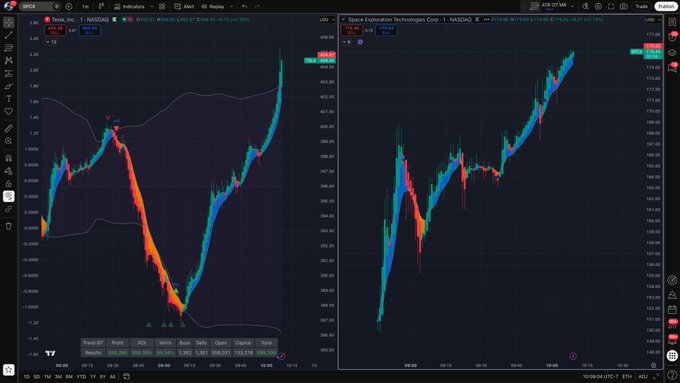680x383 pixels.
Task: Select the 5D date range tab
Action: click(x=37, y=376)
